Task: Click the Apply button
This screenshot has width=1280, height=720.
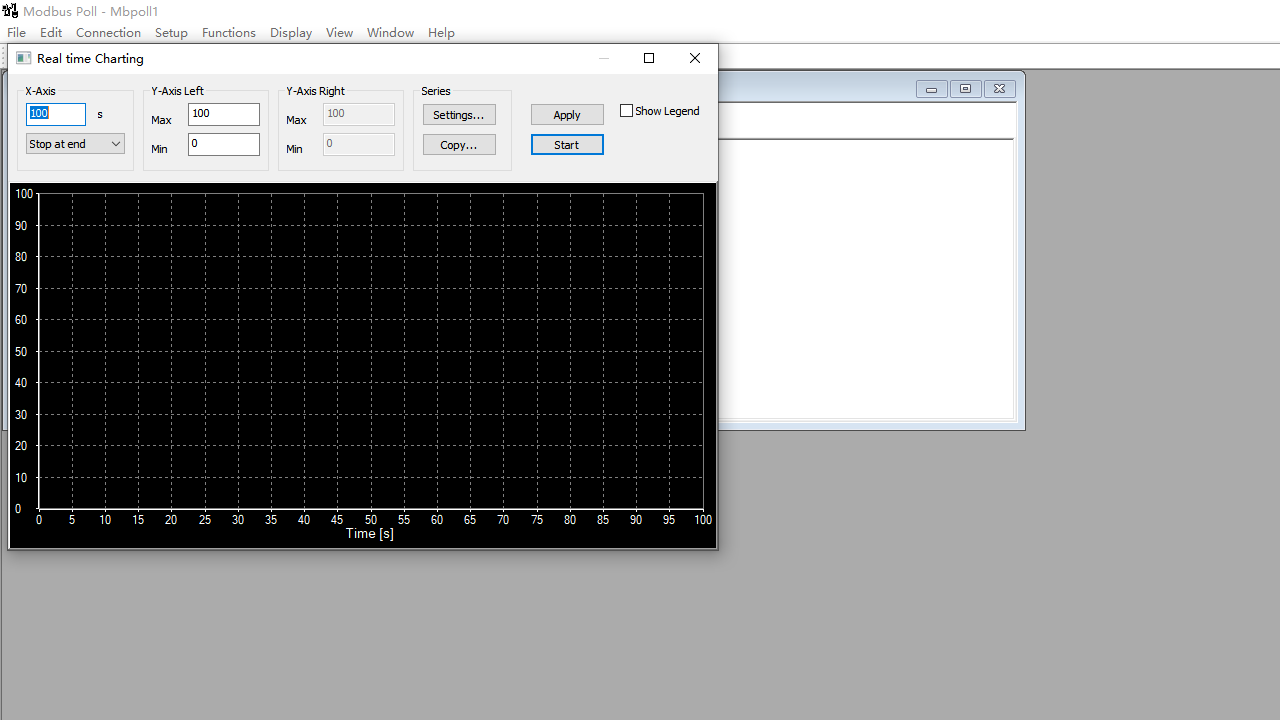Action: pos(567,115)
